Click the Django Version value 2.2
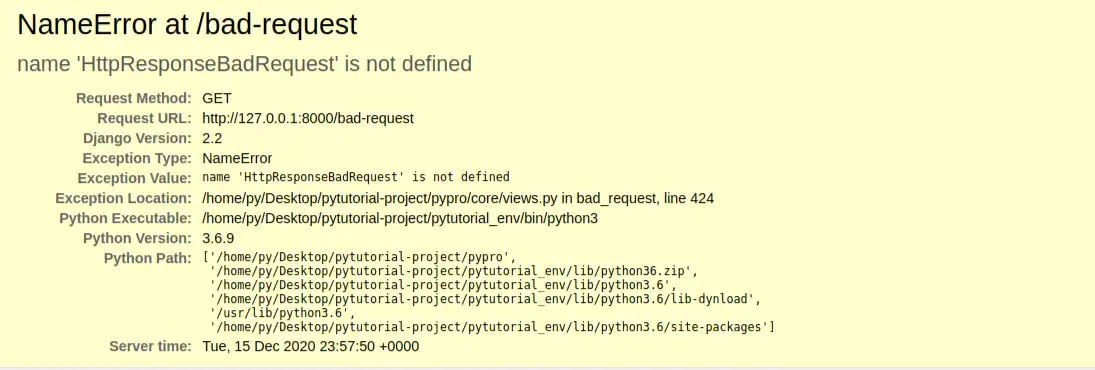The image size is (1095, 370). tap(212, 138)
